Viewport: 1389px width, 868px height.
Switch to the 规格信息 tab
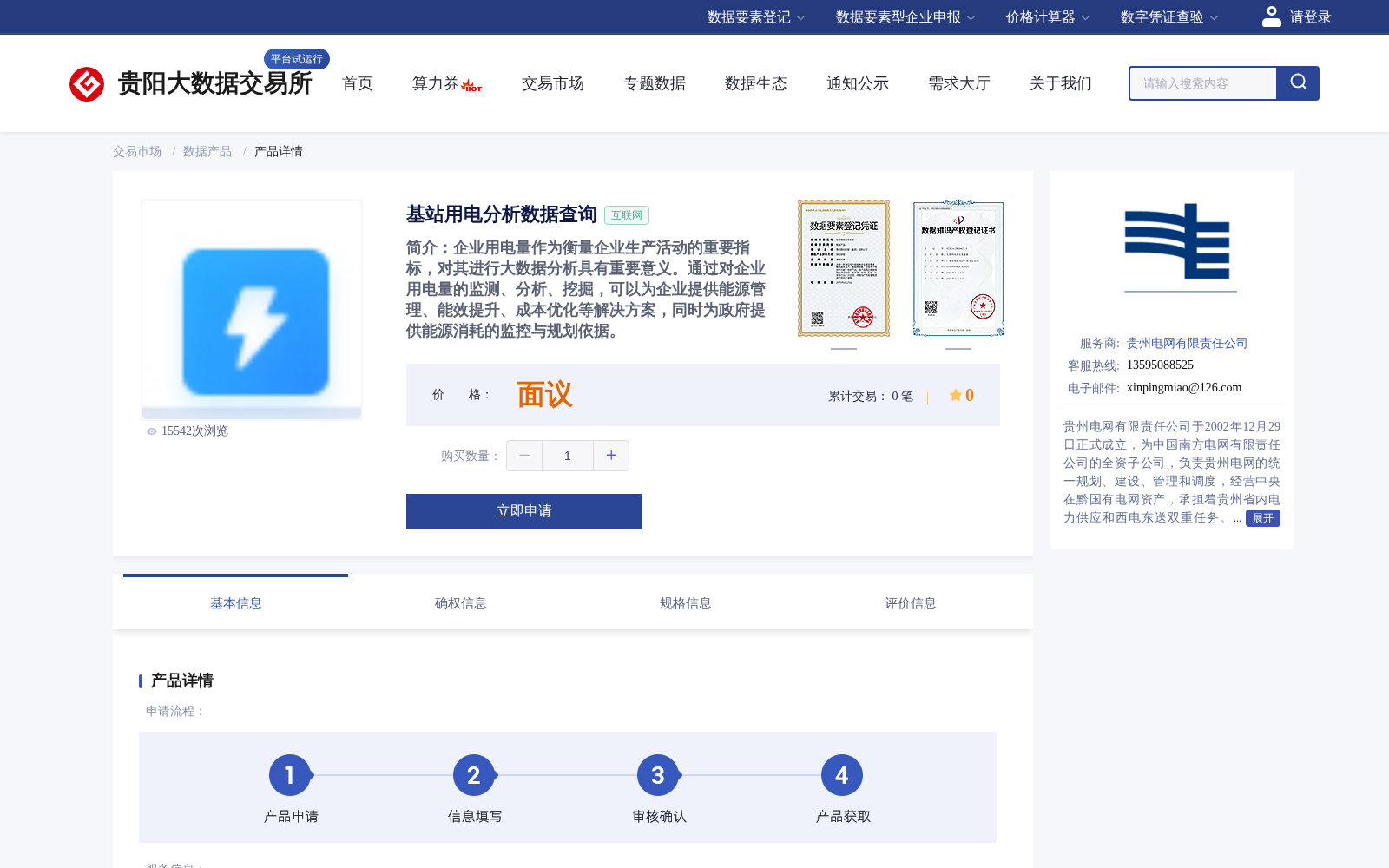point(686,603)
